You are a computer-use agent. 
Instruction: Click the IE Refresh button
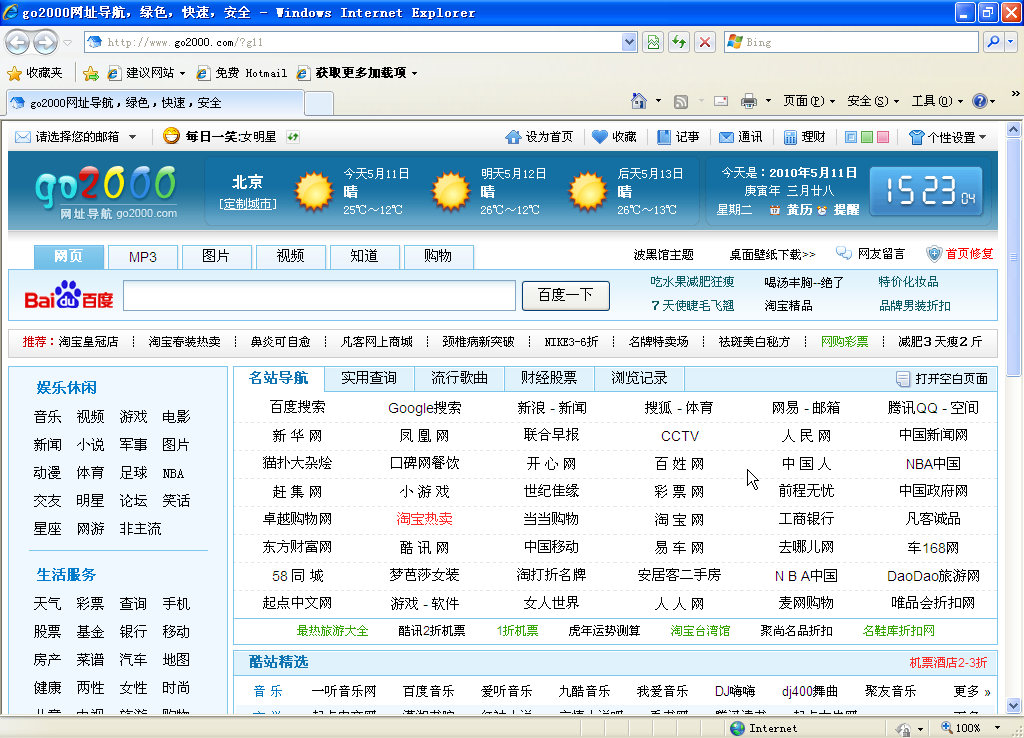pos(680,42)
